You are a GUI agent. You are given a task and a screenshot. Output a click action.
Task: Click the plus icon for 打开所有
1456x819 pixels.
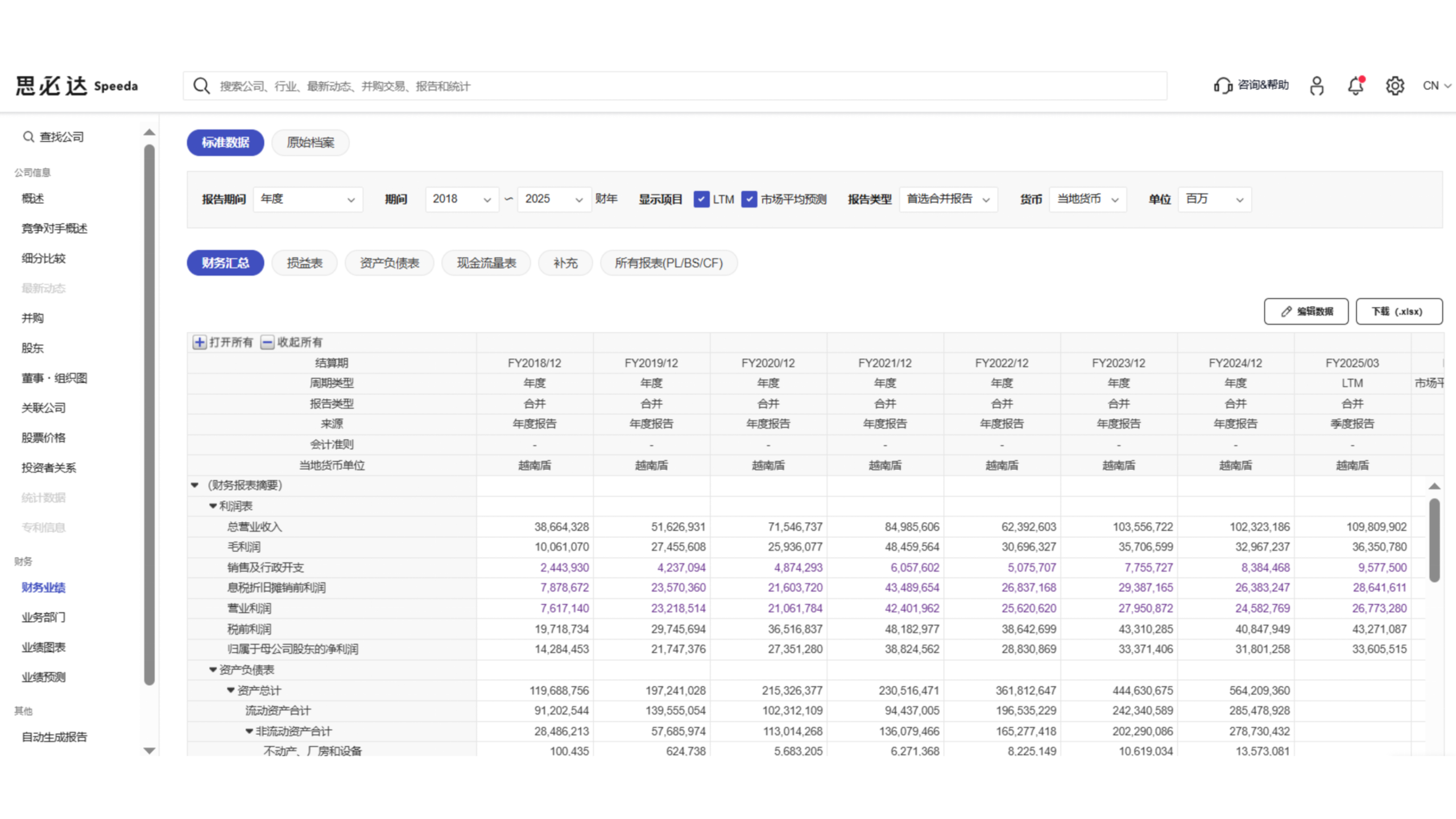tap(199, 342)
